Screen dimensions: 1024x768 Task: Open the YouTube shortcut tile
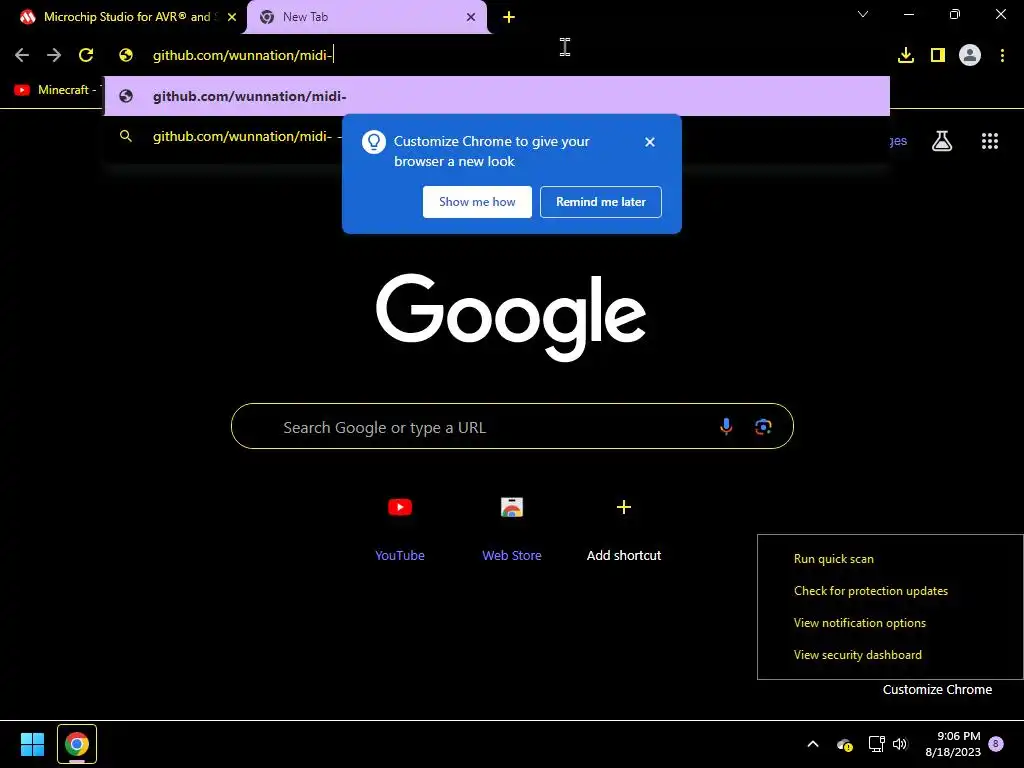tap(400, 528)
